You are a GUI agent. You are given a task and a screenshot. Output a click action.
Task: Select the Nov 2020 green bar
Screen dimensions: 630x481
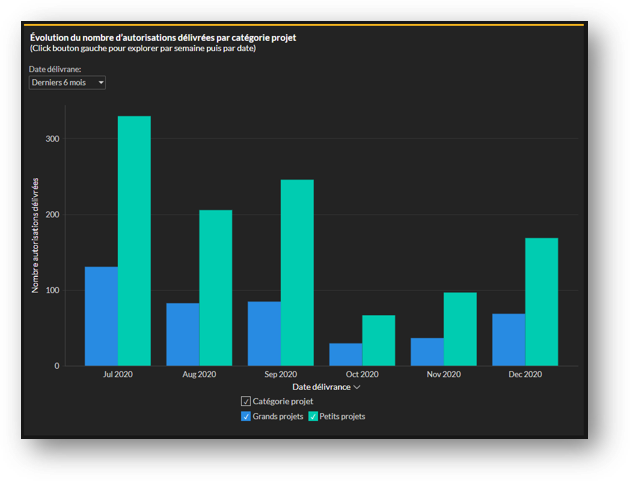(x=460, y=329)
